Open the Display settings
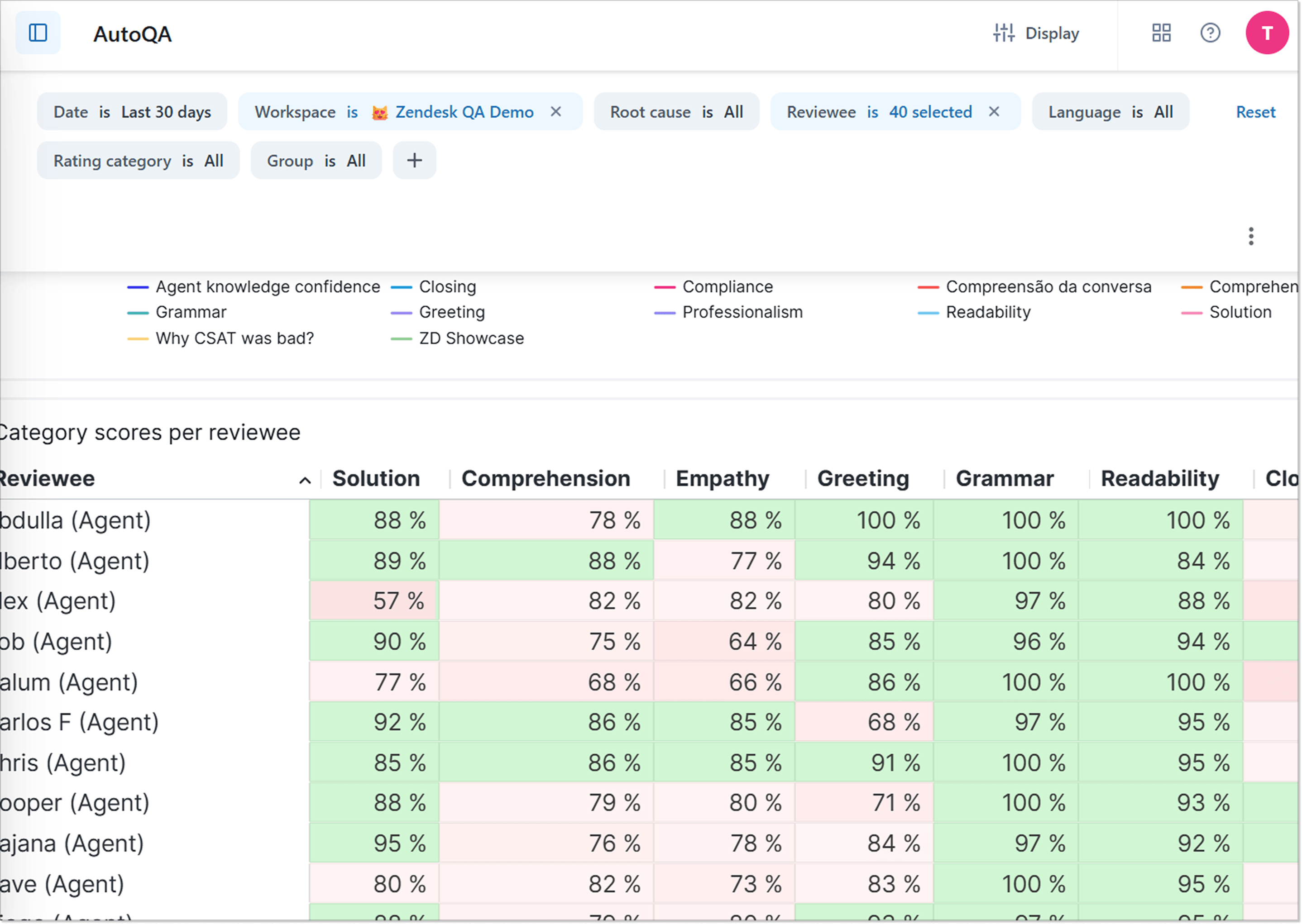 point(1035,33)
